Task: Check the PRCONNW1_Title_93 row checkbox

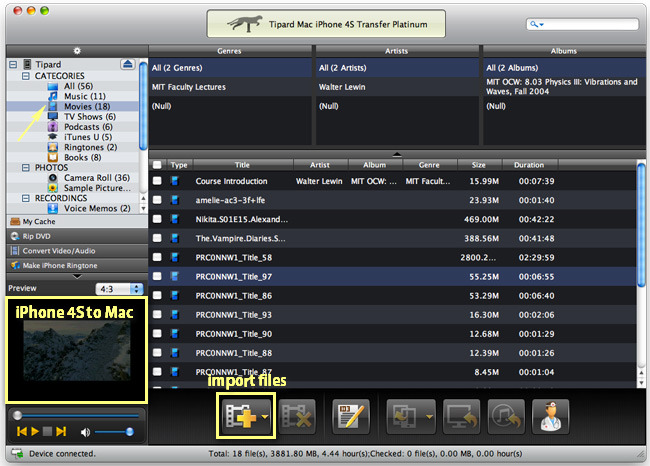Action: point(157,314)
